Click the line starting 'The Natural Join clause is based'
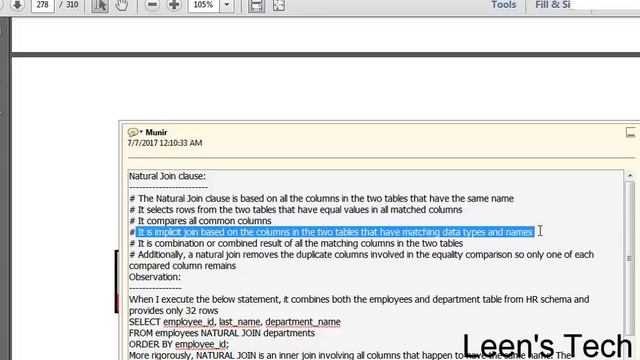Screen dimensions: 640x360 tap(322, 198)
